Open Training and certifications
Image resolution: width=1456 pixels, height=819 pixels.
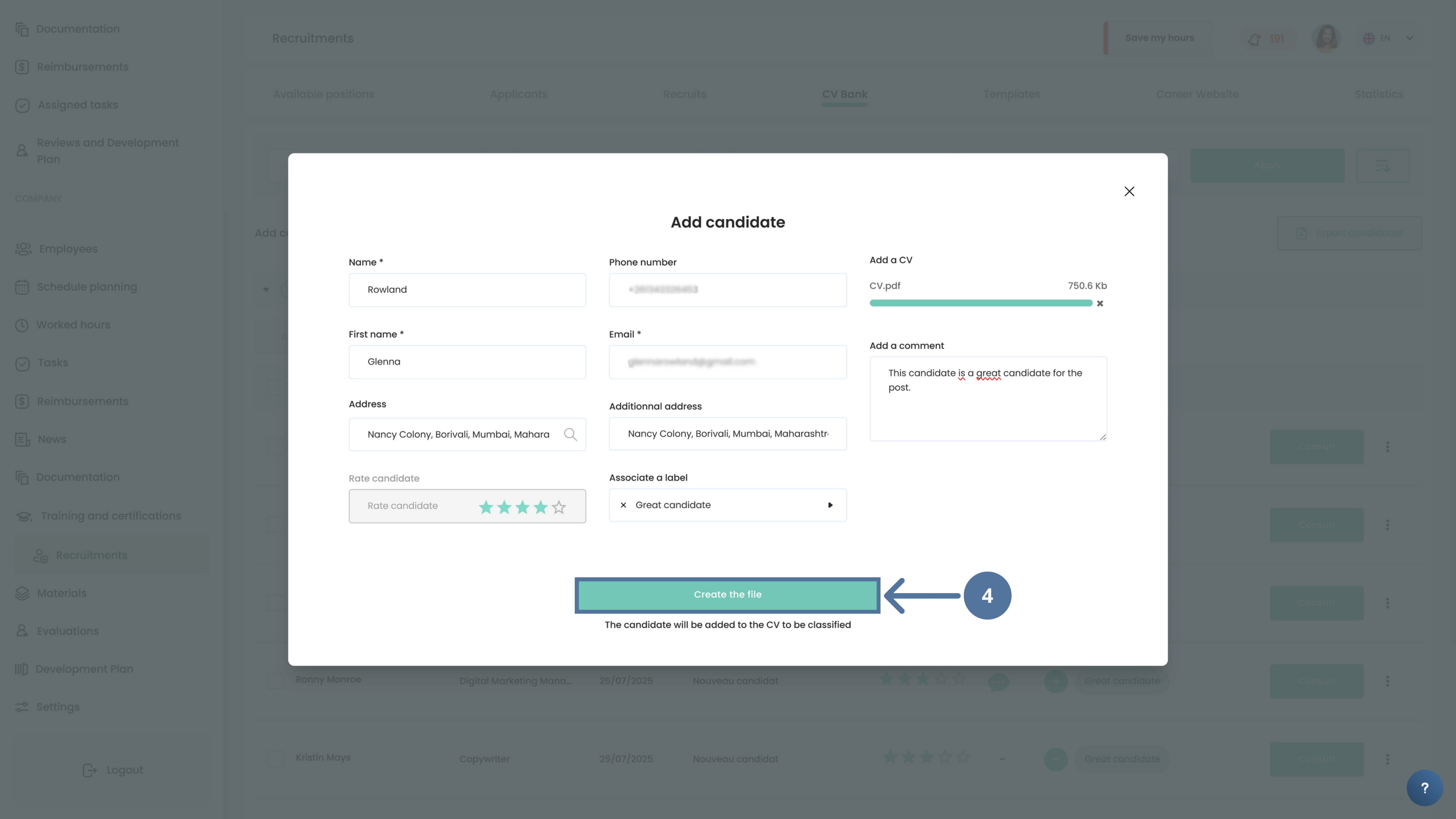pyautogui.click(x=98, y=516)
